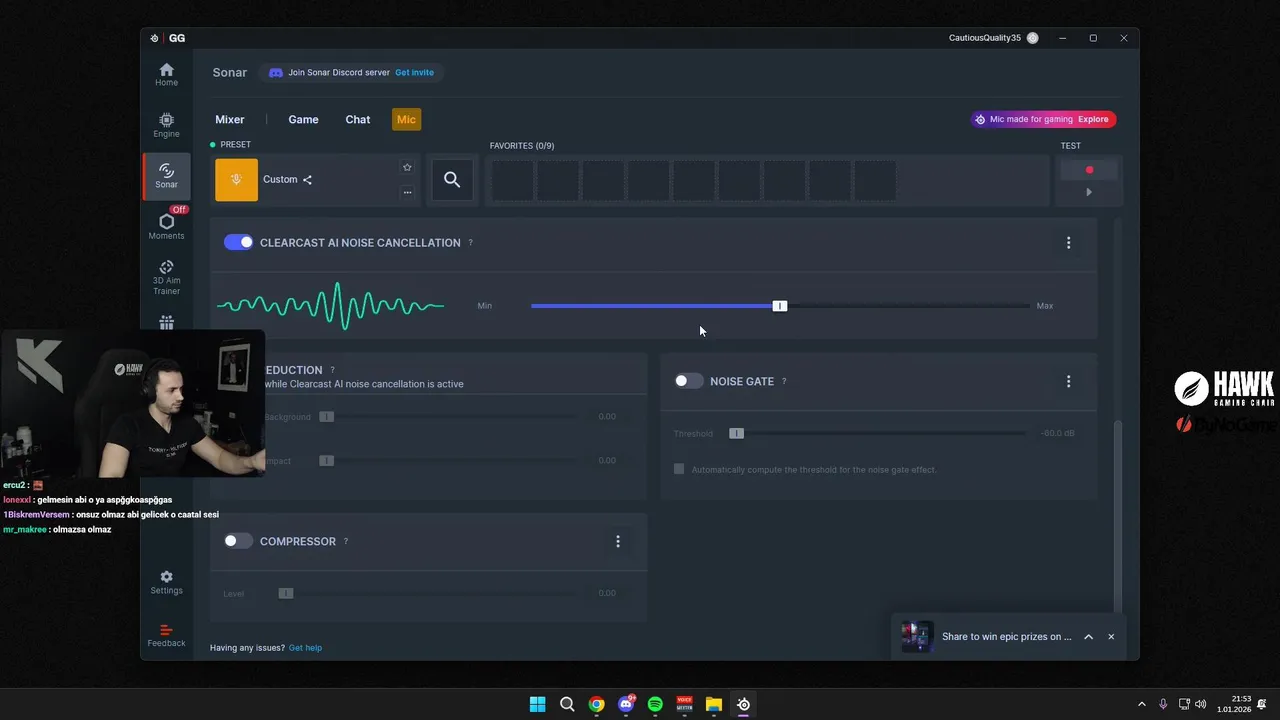Image resolution: width=1280 pixels, height=720 pixels.
Task: Click Share to win epic prizes
Action: [1006, 637]
